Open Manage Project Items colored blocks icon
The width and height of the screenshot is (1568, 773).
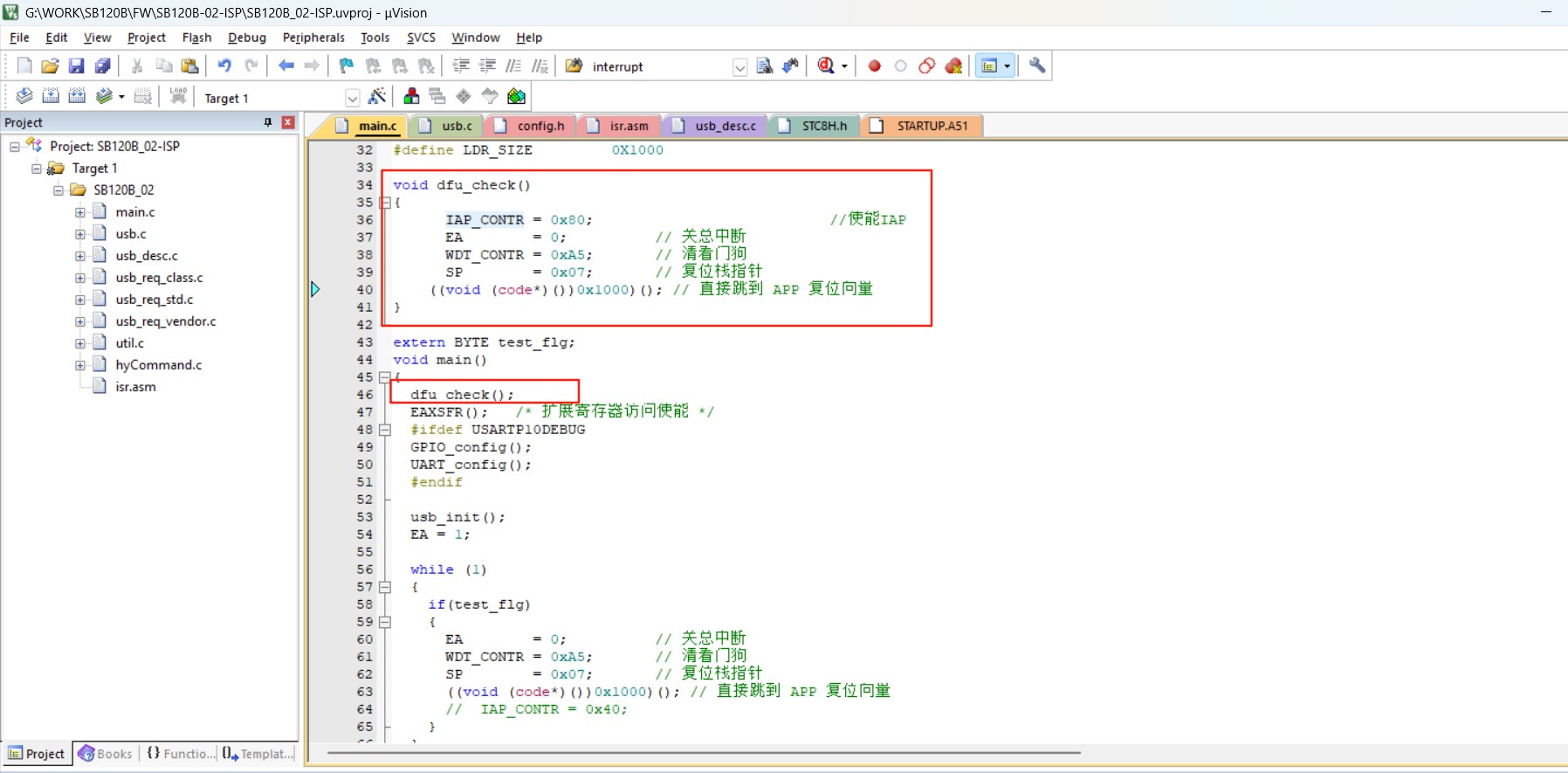click(411, 96)
